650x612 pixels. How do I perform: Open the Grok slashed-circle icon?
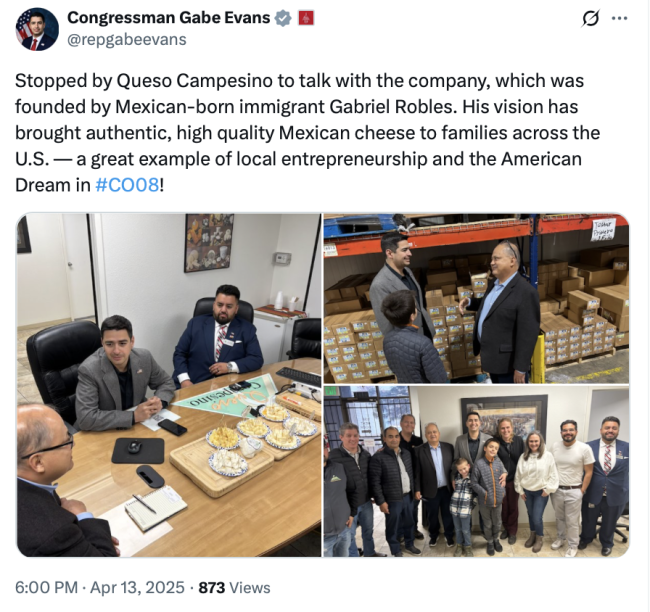click(x=590, y=19)
